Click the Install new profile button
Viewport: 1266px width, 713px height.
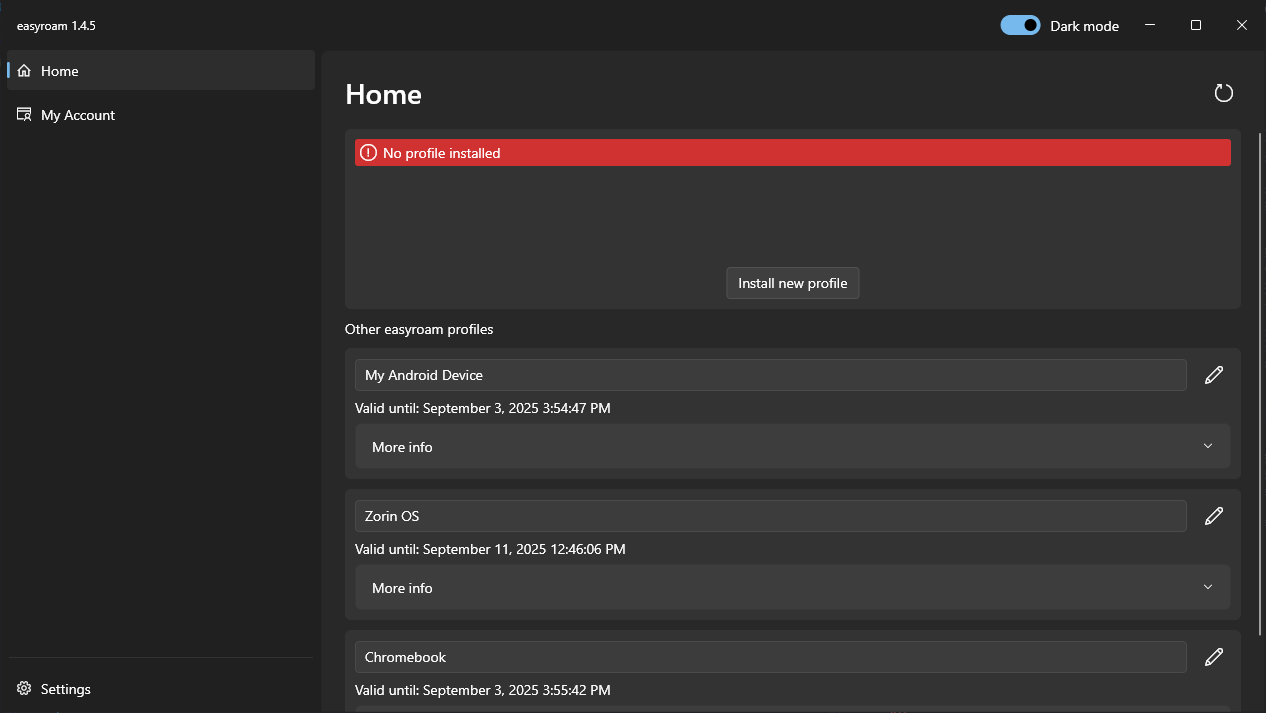pyautogui.click(x=792, y=283)
